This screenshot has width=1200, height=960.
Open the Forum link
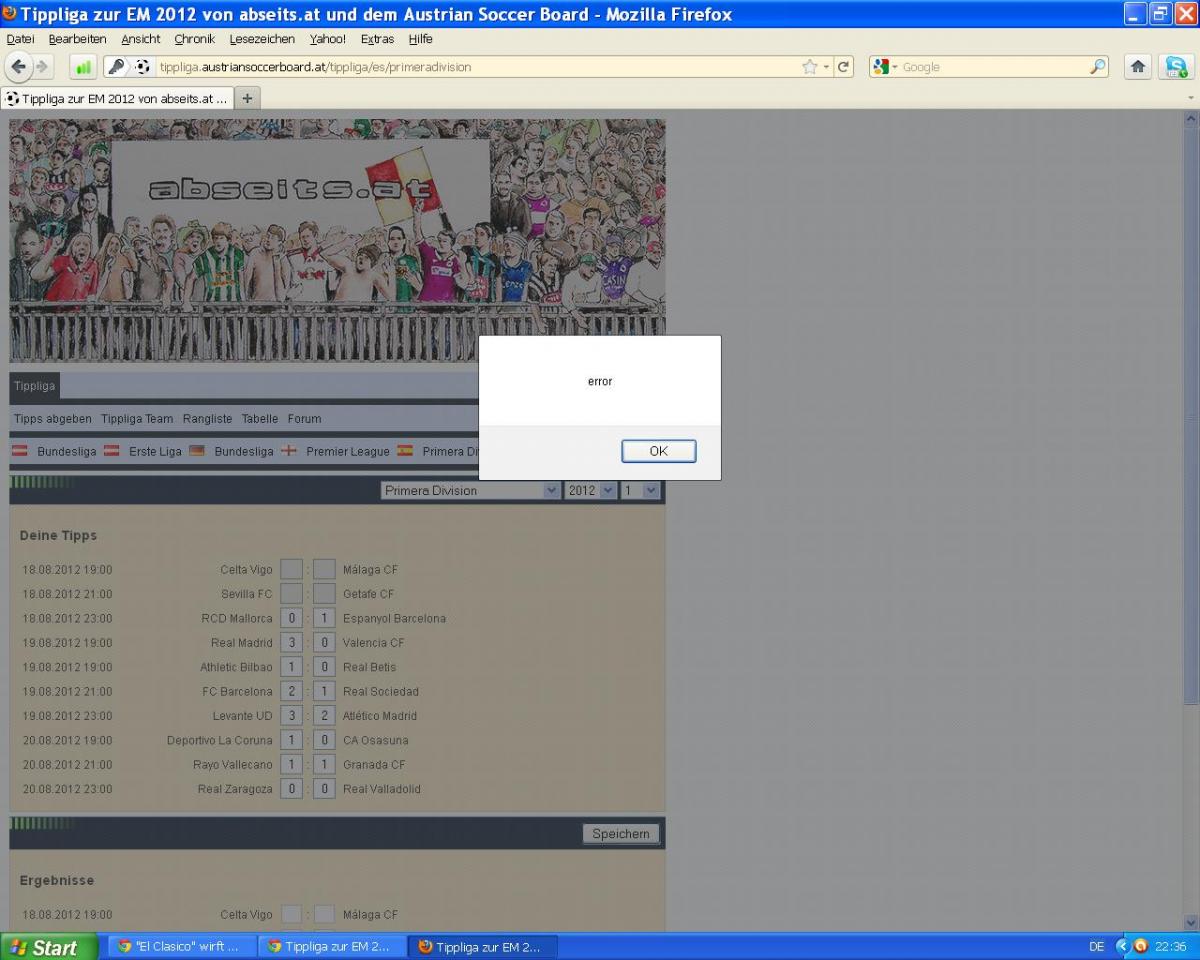click(x=304, y=419)
